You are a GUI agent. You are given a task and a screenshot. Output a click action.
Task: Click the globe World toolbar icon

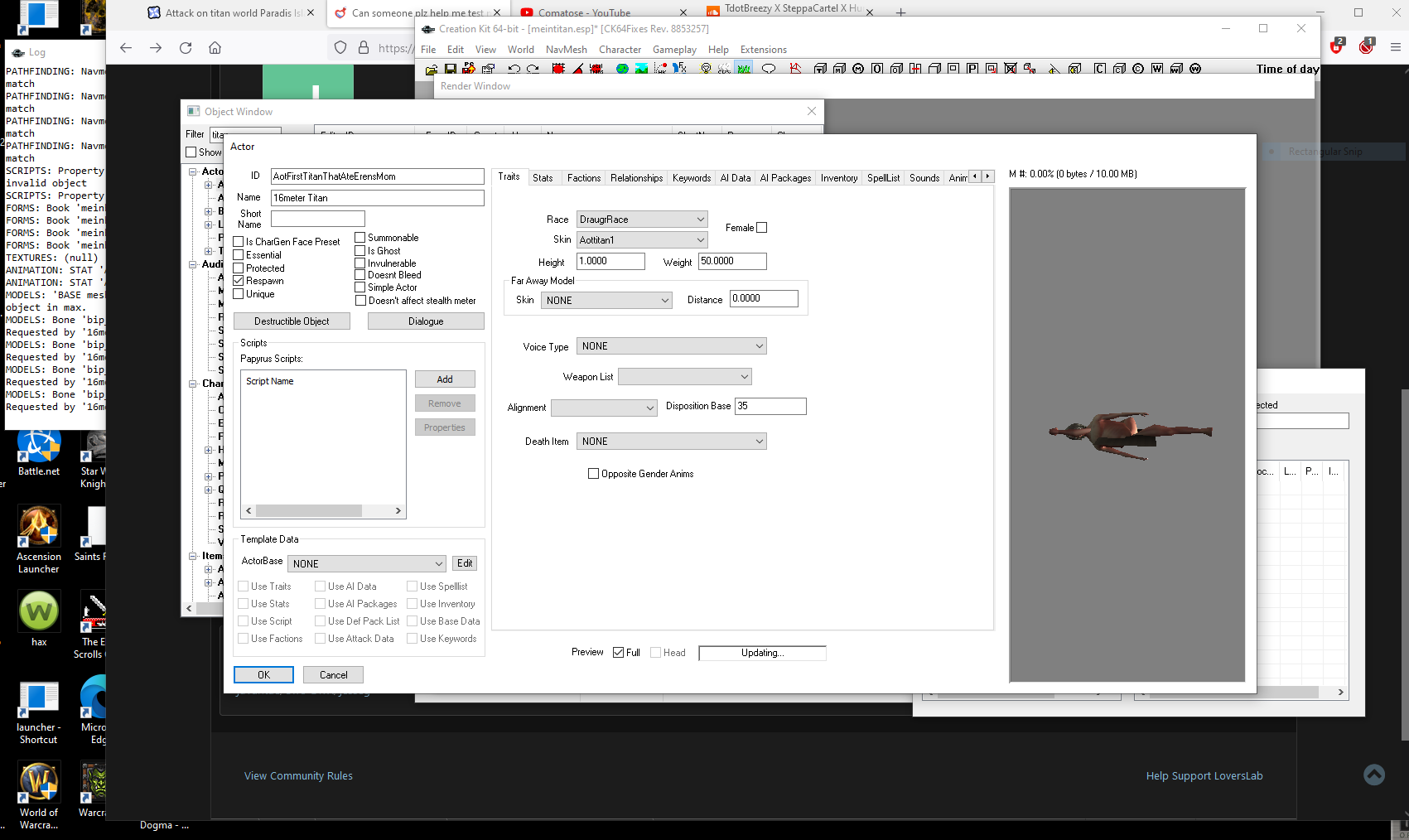click(x=622, y=69)
